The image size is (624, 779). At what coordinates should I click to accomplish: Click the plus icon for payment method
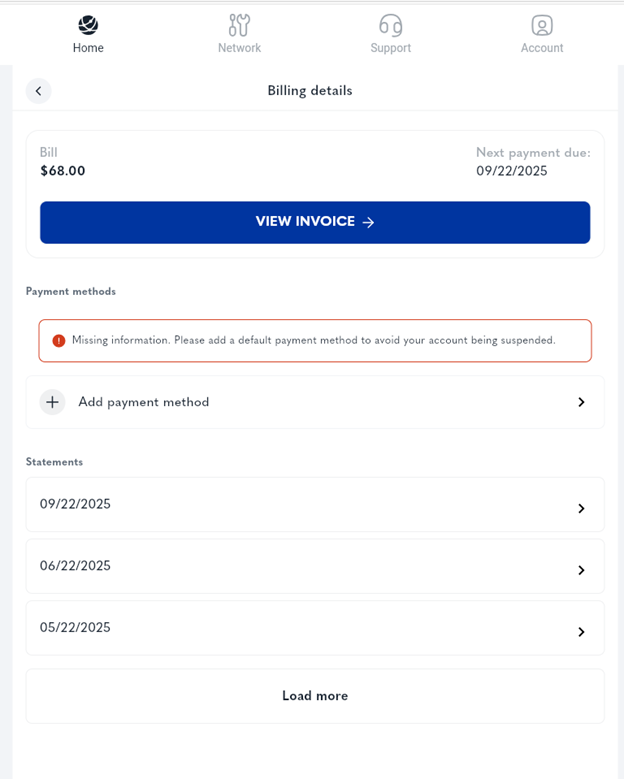52,402
